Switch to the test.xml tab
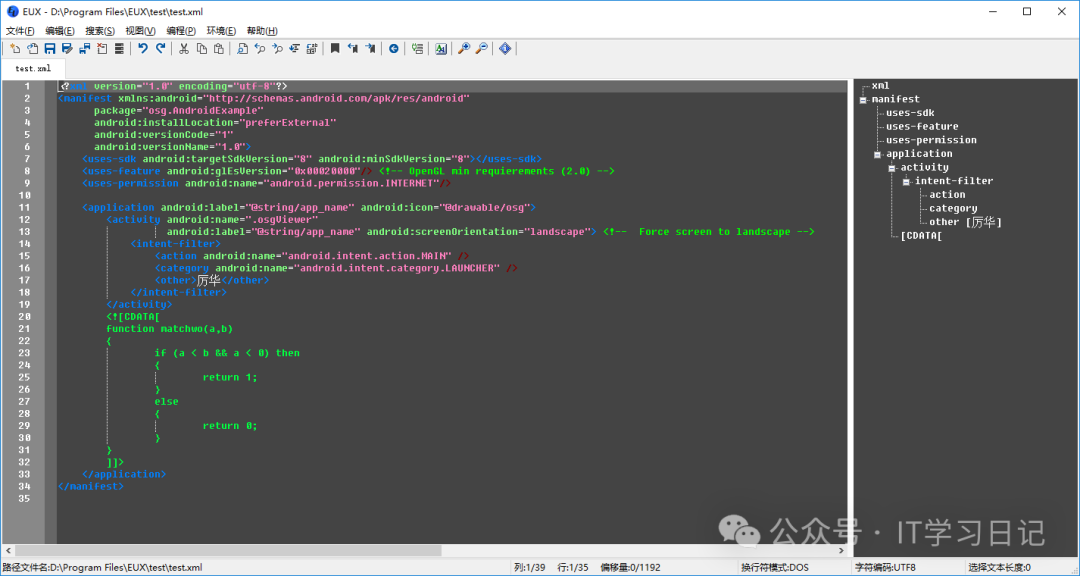Screen dimensions: 1080x576 [x=33, y=69]
